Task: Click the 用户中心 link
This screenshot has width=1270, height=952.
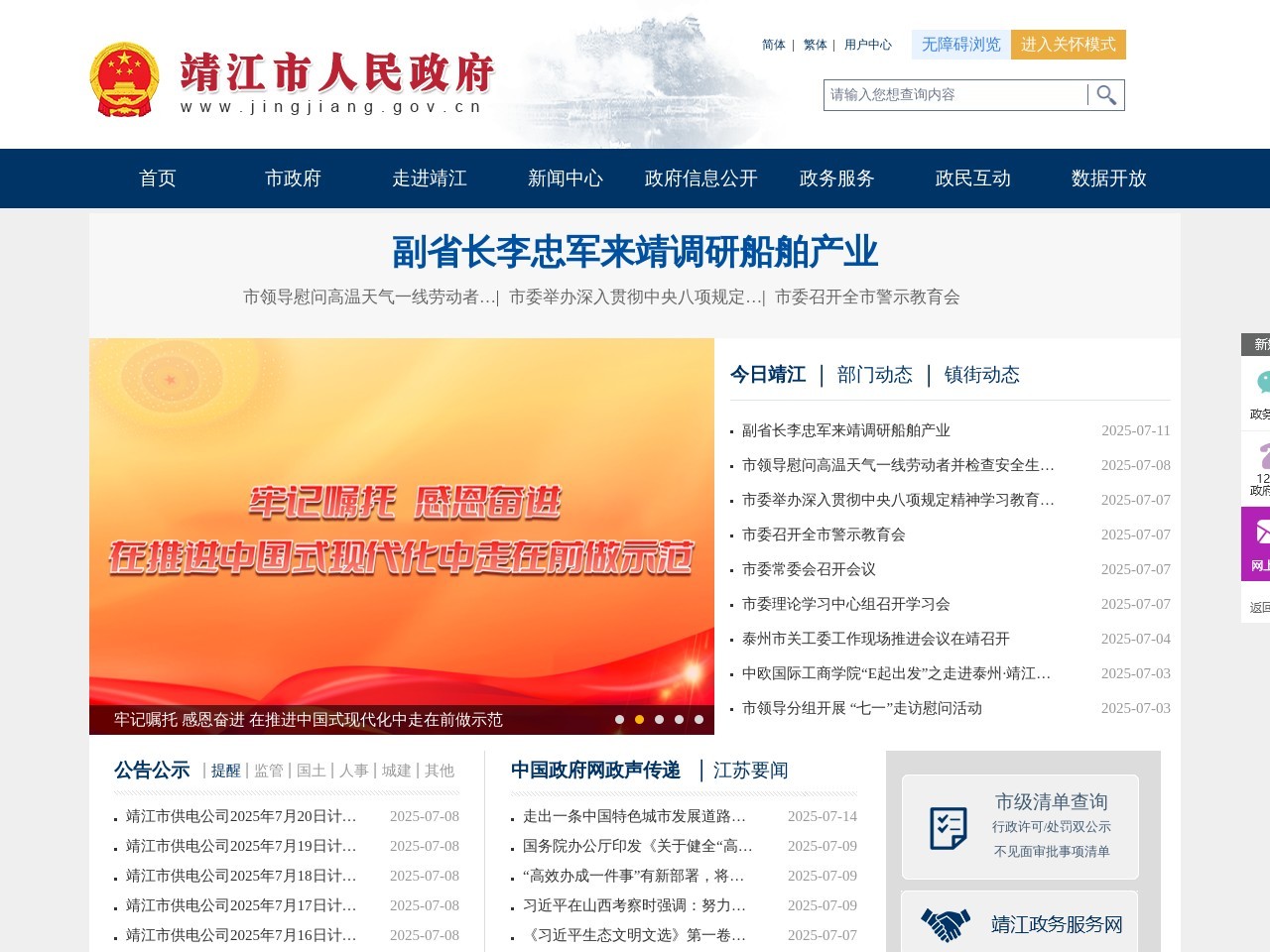Action: point(867,45)
